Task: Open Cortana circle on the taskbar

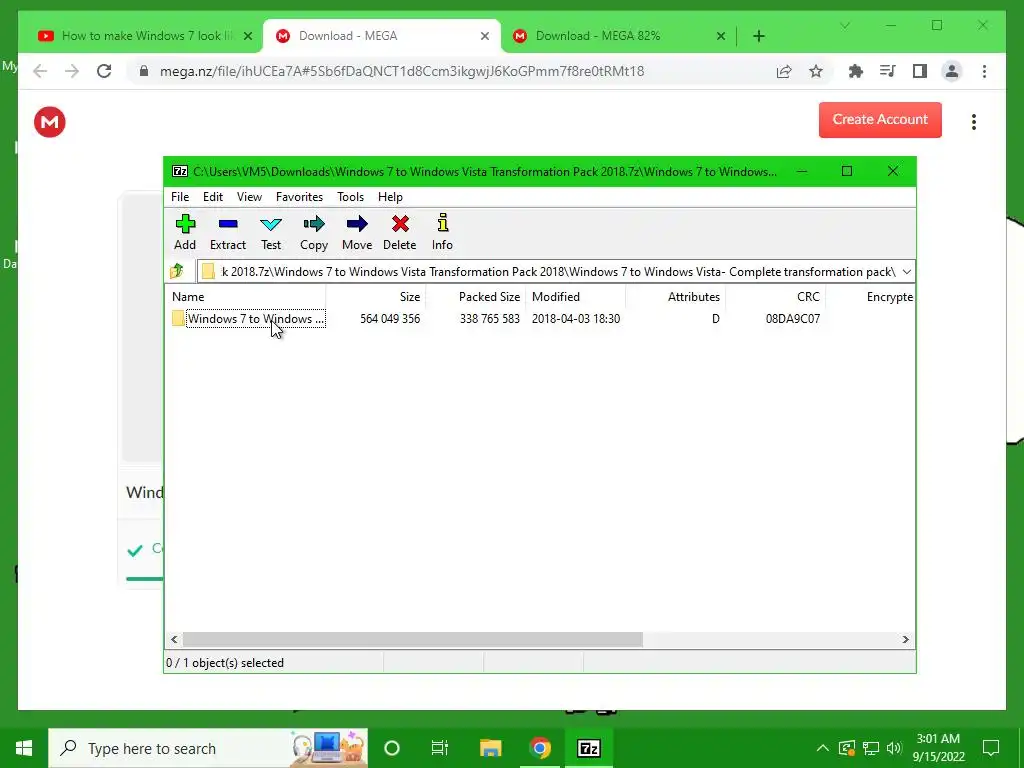Action: pos(392,748)
